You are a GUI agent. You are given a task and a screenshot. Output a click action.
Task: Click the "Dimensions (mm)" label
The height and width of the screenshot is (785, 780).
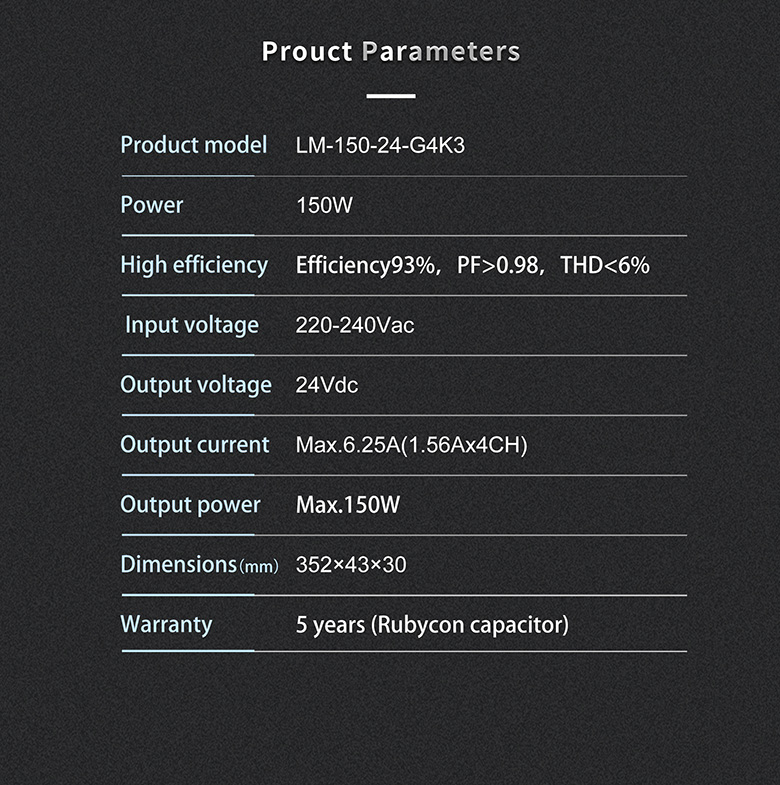[199, 565]
